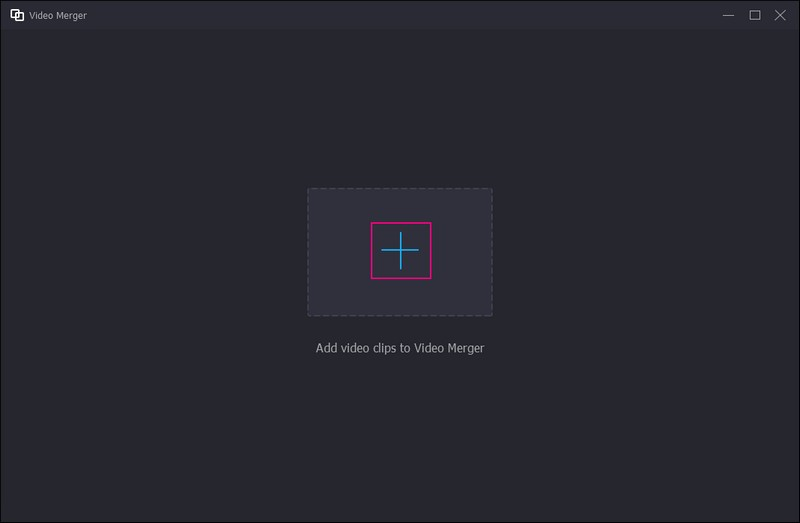Click the dashed border area beside the plus
Screen dimensions: 800x523
pyautogui.click(x=460, y=250)
